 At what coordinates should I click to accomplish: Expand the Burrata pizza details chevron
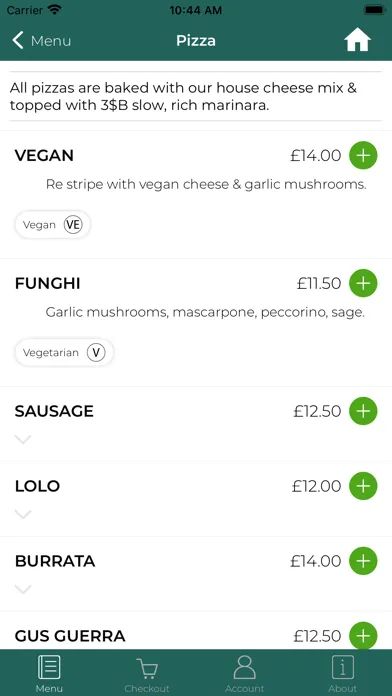23,589
